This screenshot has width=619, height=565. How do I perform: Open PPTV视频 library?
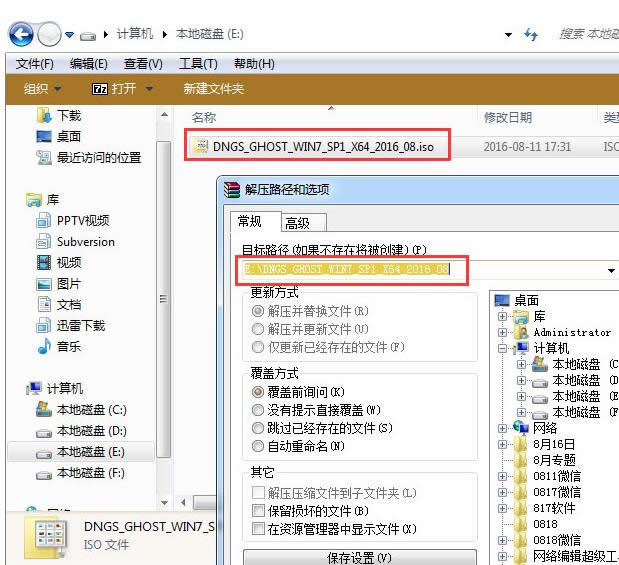(82, 220)
